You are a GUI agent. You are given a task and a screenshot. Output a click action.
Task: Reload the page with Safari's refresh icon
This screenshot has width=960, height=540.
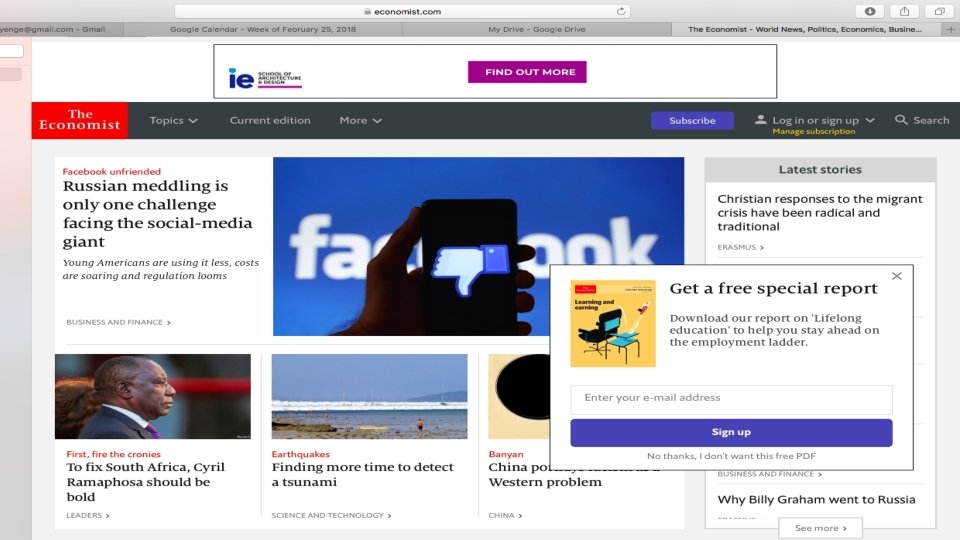pyautogui.click(x=621, y=11)
